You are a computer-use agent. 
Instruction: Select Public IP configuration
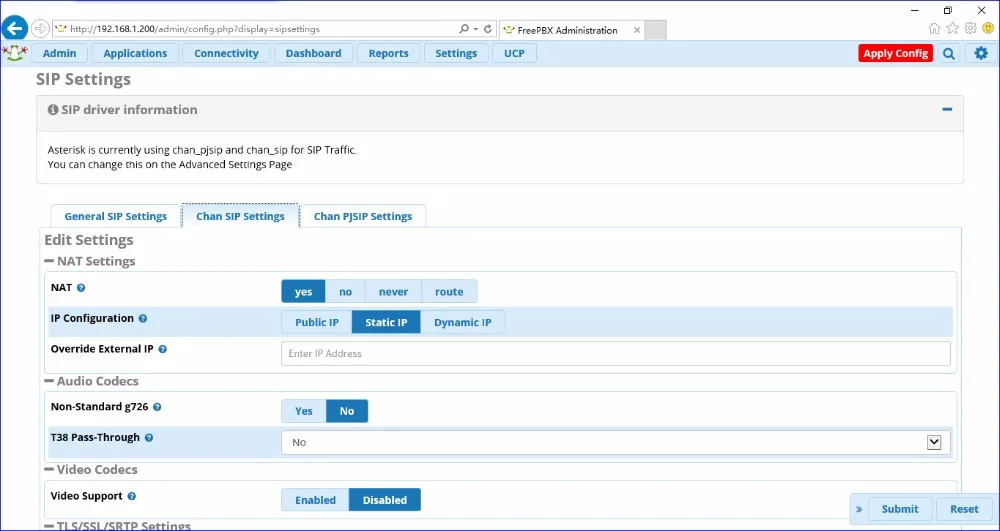point(317,322)
